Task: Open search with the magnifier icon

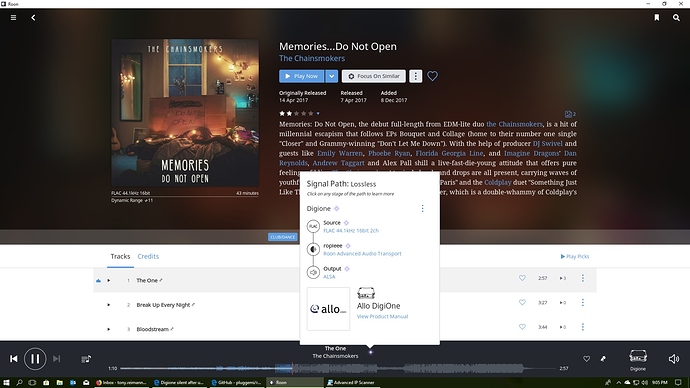Action: 676,18
